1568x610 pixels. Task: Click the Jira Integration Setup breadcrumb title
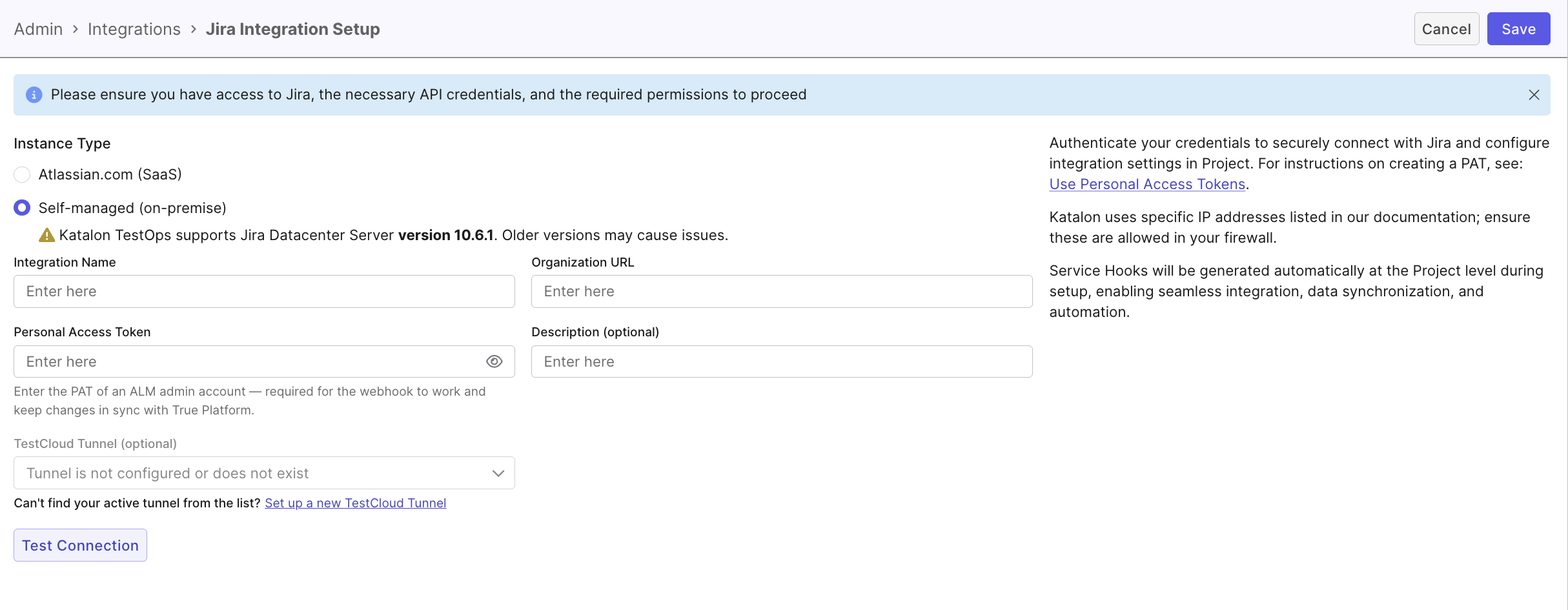coord(292,29)
